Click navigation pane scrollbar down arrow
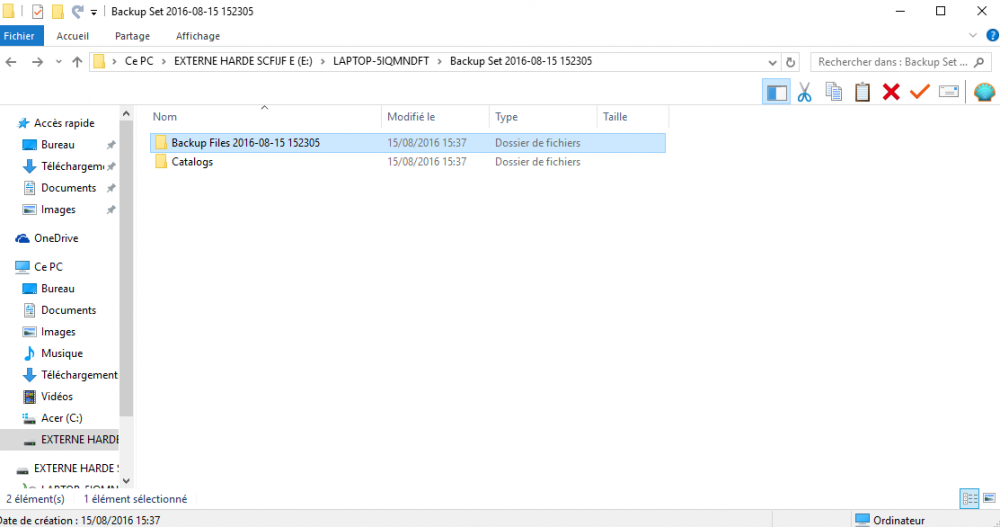 [x=126, y=481]
